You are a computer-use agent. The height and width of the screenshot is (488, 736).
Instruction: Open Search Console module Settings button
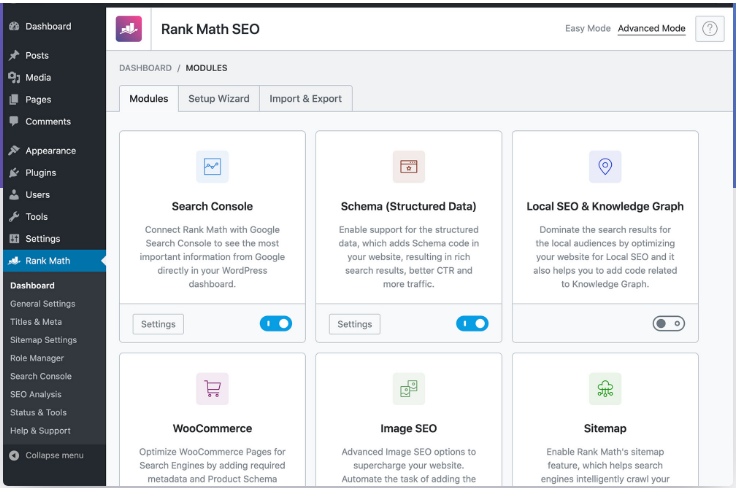(x=158, y=324)
